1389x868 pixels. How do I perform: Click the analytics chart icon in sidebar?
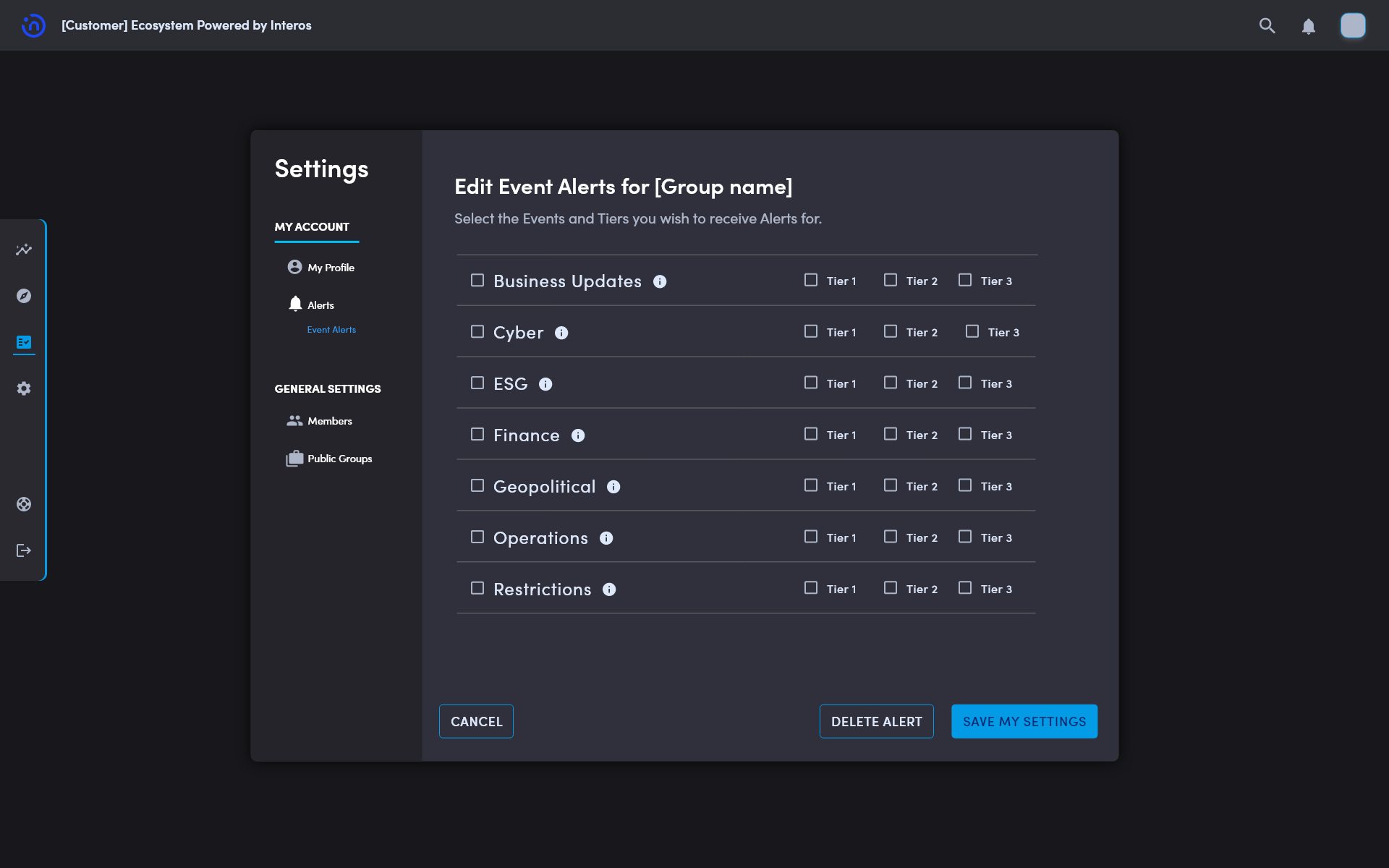tap(24, 250)
